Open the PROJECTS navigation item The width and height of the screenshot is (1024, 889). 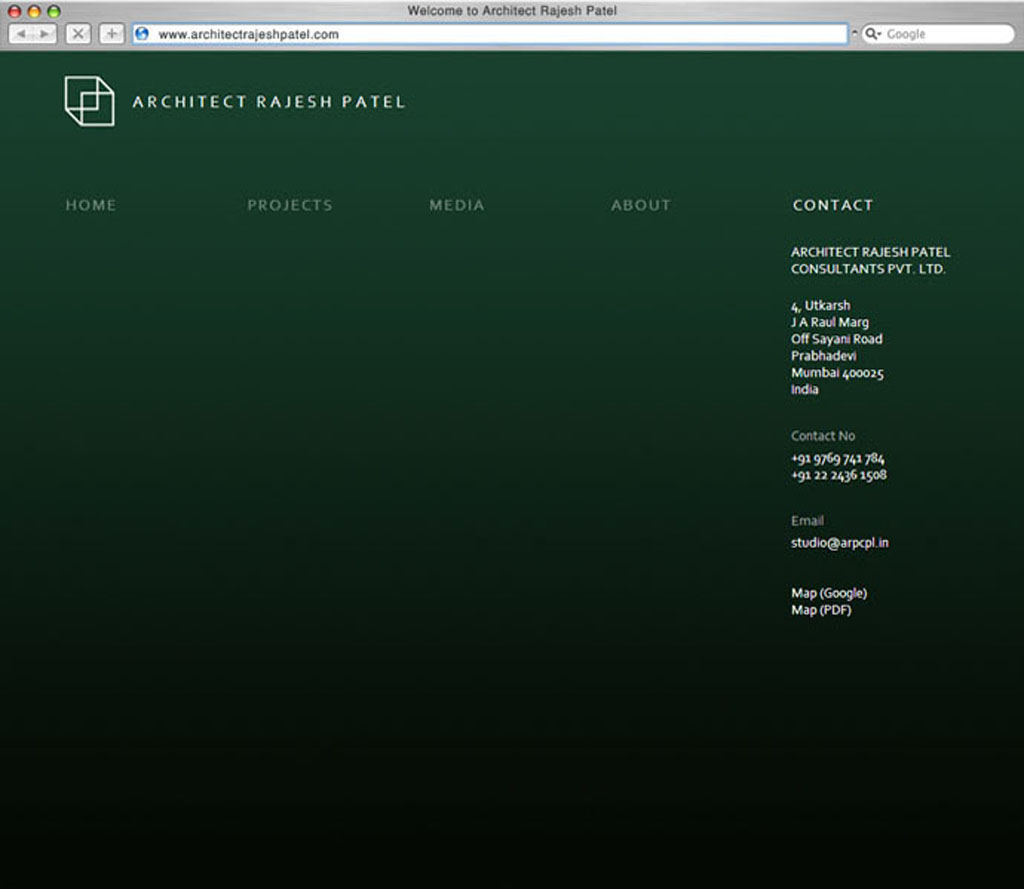(290, 205)
